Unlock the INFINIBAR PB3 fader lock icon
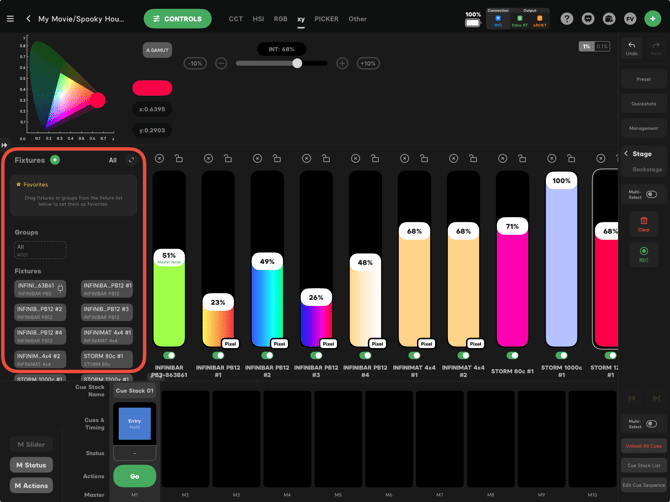 [x=179, y=159]
